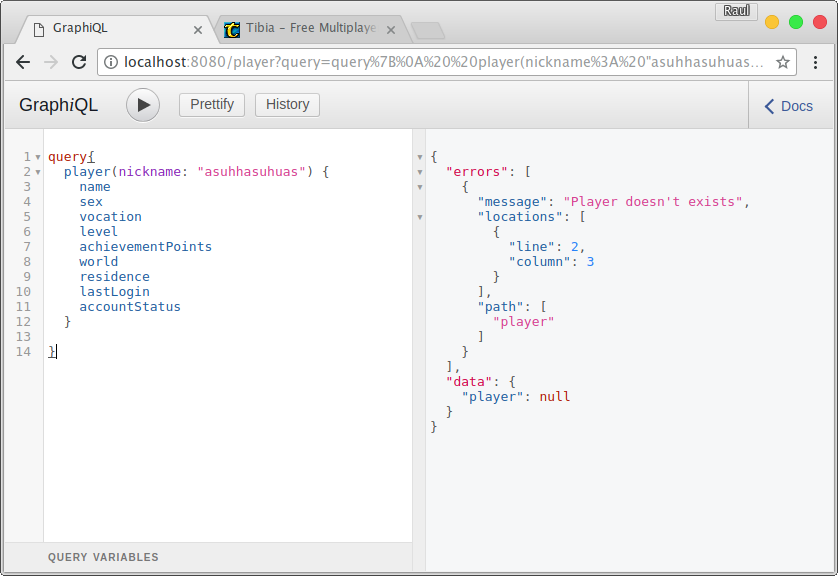
Task: Click the world field on line 8
Action: click(x=99, y=261)
